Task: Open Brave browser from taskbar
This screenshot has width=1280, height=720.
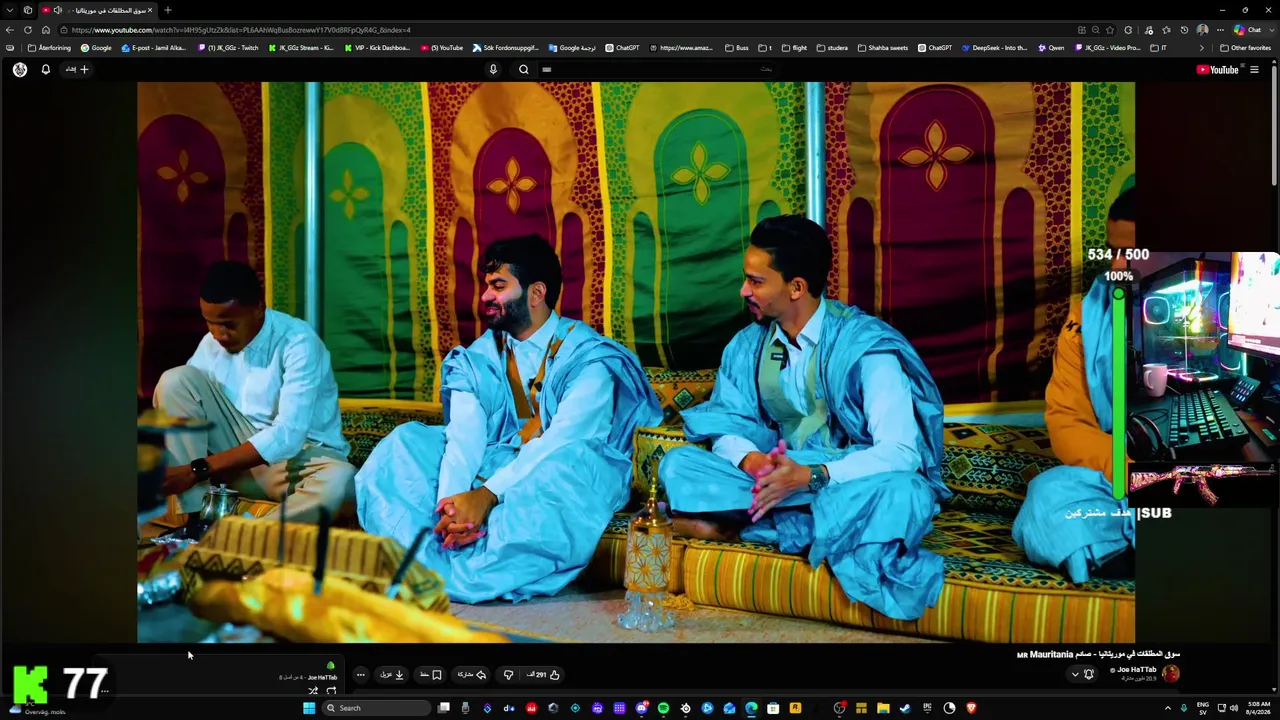Action: pyautogui.click(x=971, y=708)
